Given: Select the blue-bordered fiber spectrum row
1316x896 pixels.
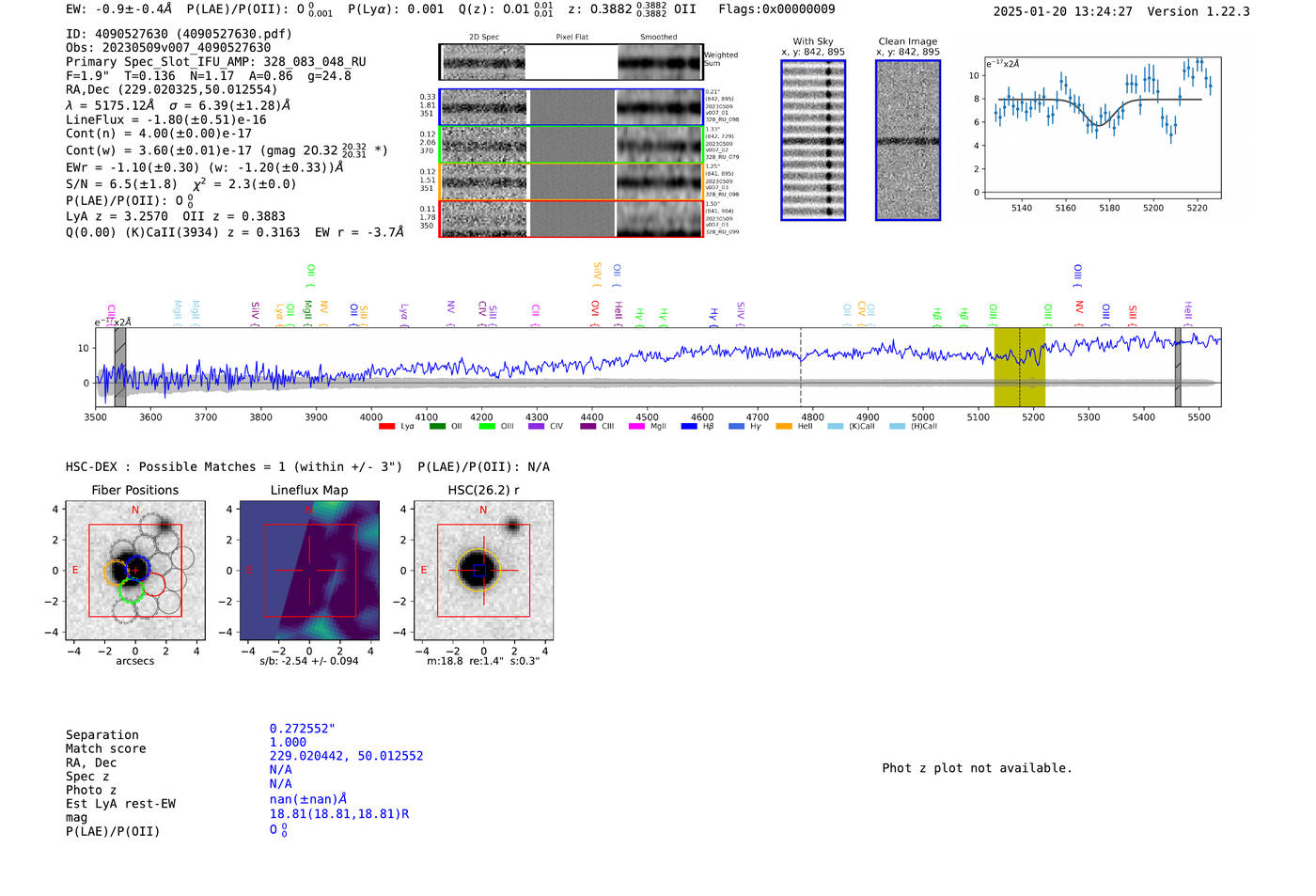Looking at the screenshot, I should tap(571, 107).
